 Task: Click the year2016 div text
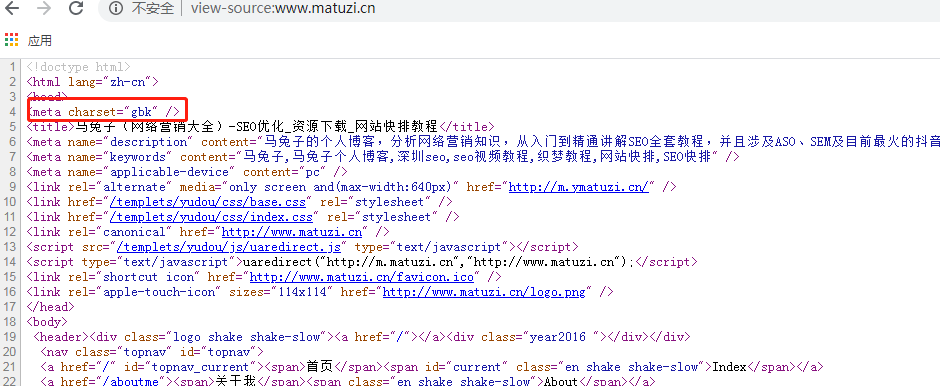point(557,337)
